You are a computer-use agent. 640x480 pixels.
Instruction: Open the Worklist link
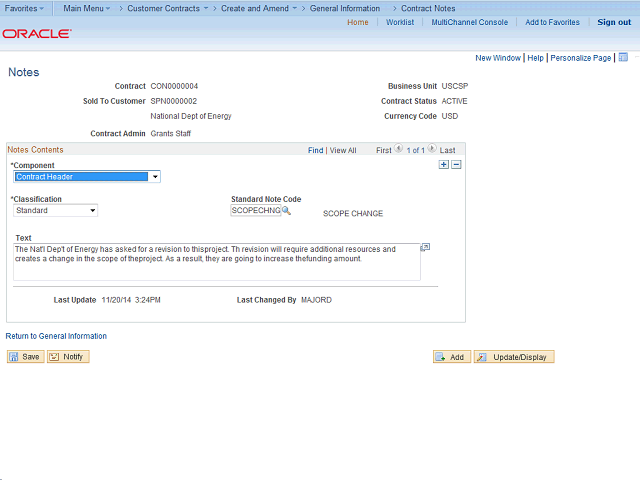tap(400, 22)
